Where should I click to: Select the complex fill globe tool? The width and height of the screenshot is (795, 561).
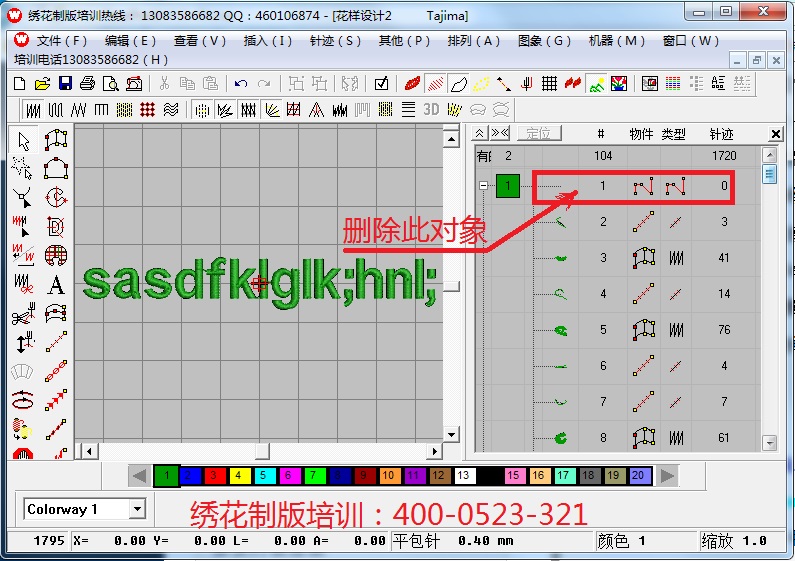[x=56, y=256]
